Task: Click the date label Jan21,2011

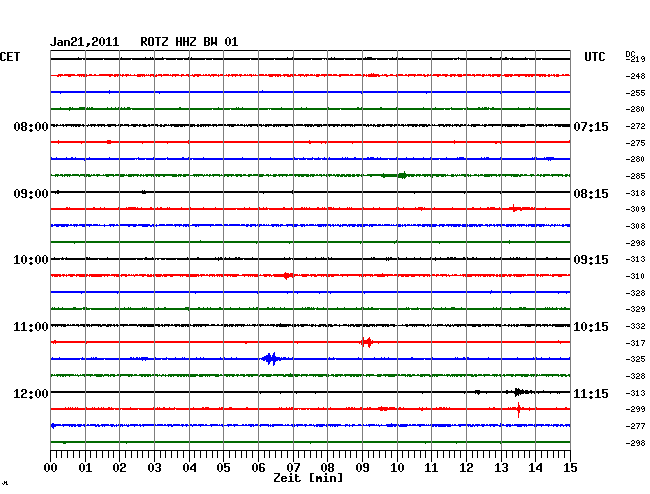Action: coord(85,42)
